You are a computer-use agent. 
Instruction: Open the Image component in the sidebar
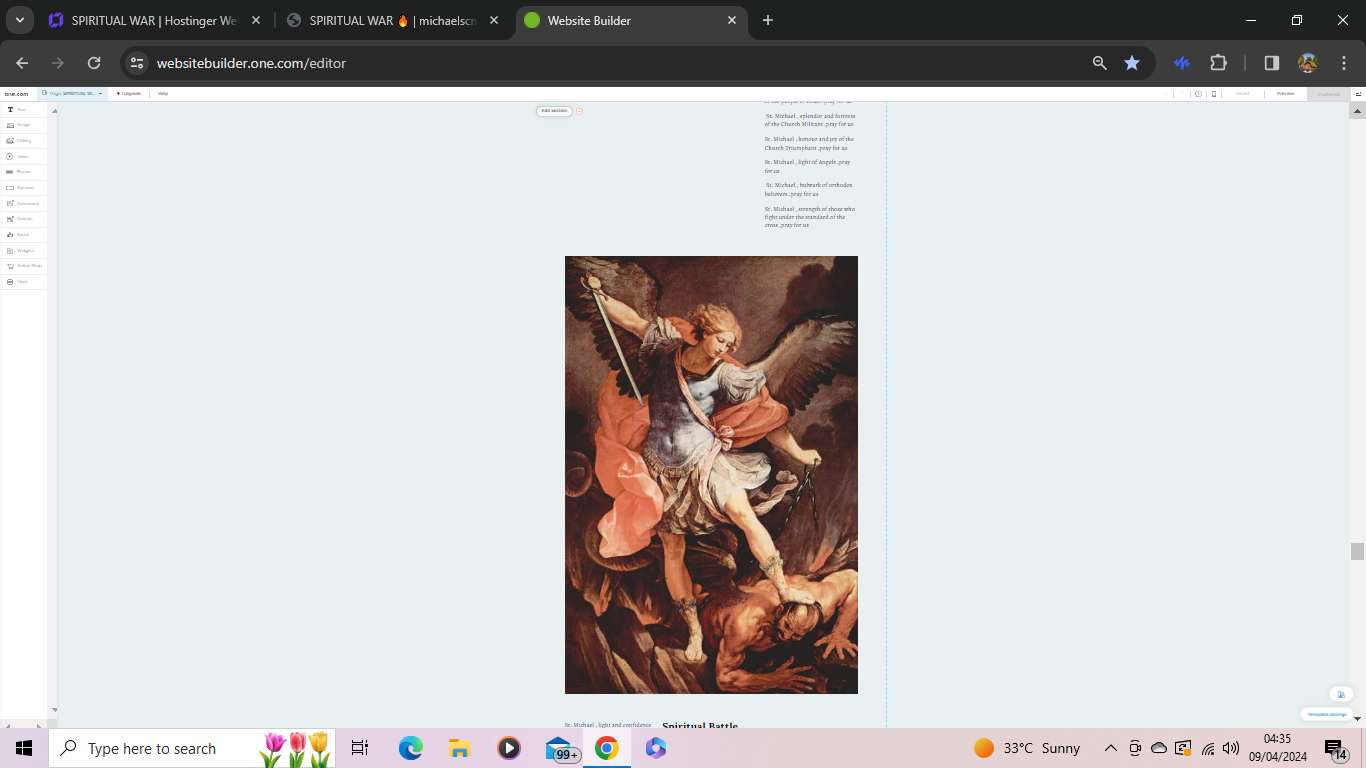pos(23,125)
